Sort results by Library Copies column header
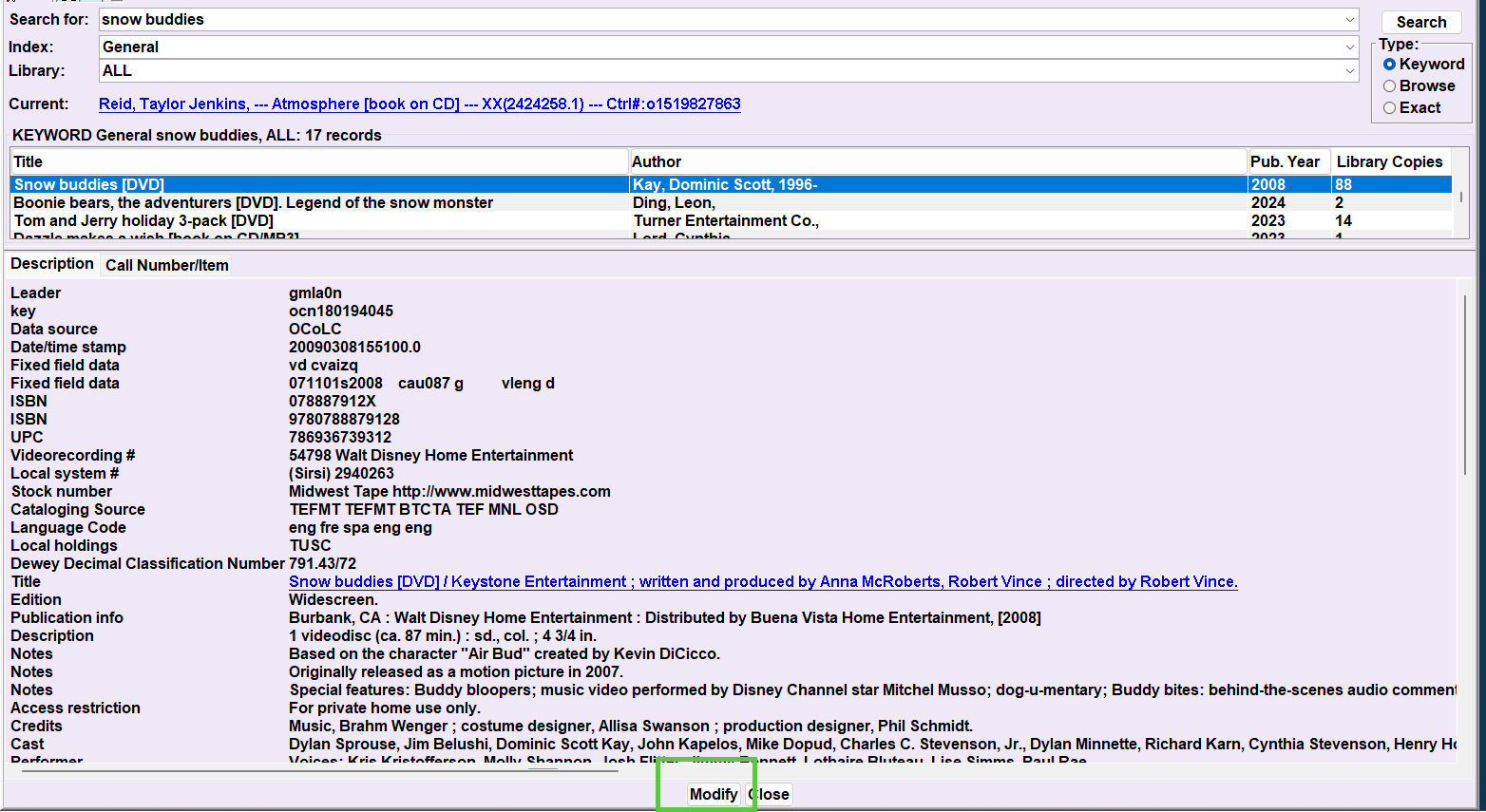The width and height of the screenshot is (1486, 812). coord(1392,161)
